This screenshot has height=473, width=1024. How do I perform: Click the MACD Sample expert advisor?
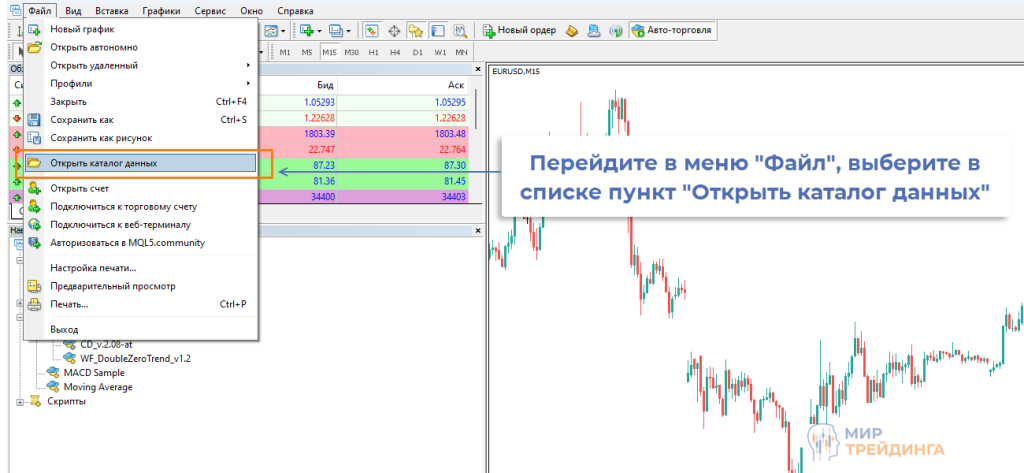click(x=95, y=372)
